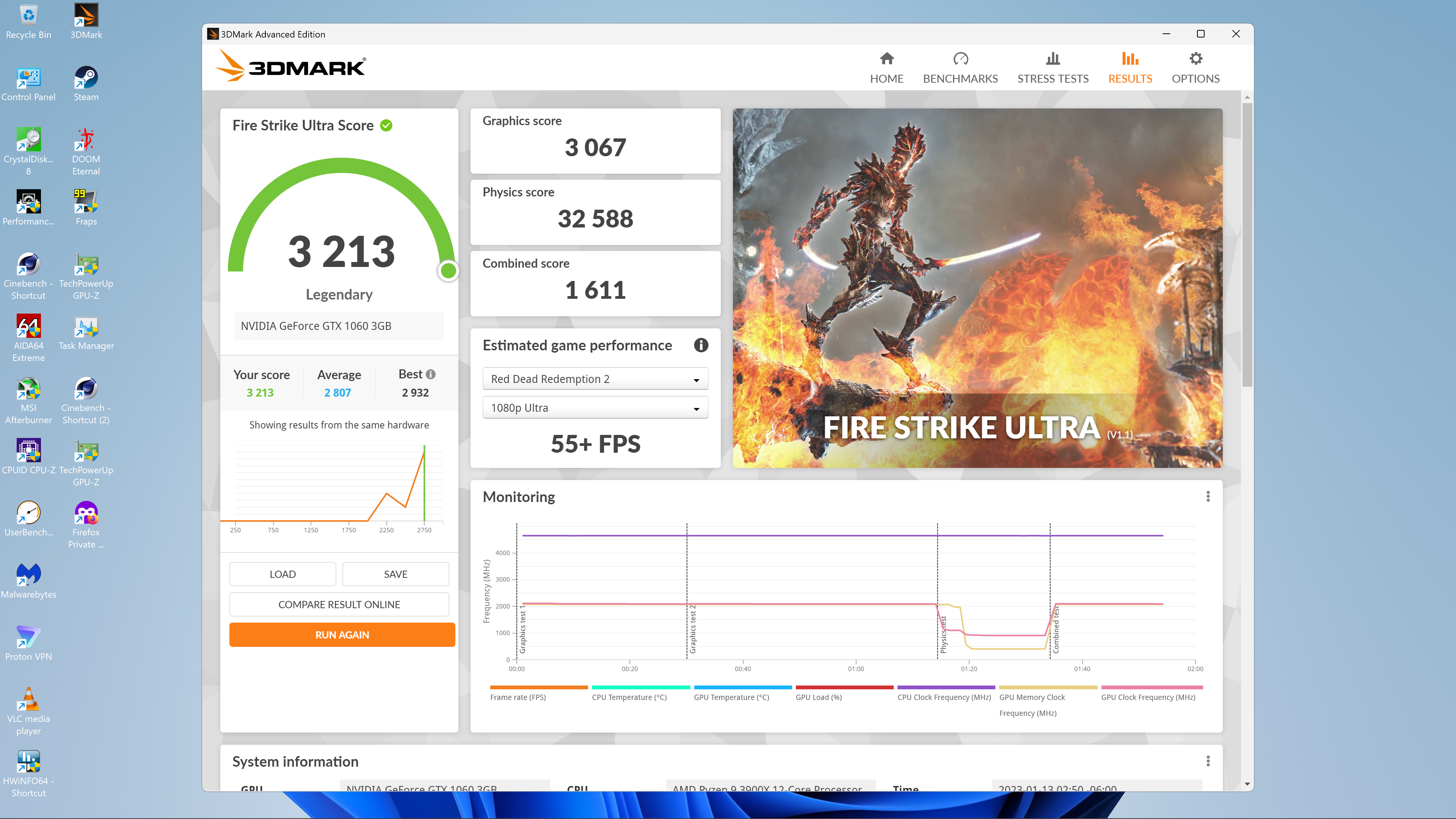This screenshot has height=819, width=1456.
Task: Click the Combined test marker in Monitoring chart
Action: (1055, 630)
